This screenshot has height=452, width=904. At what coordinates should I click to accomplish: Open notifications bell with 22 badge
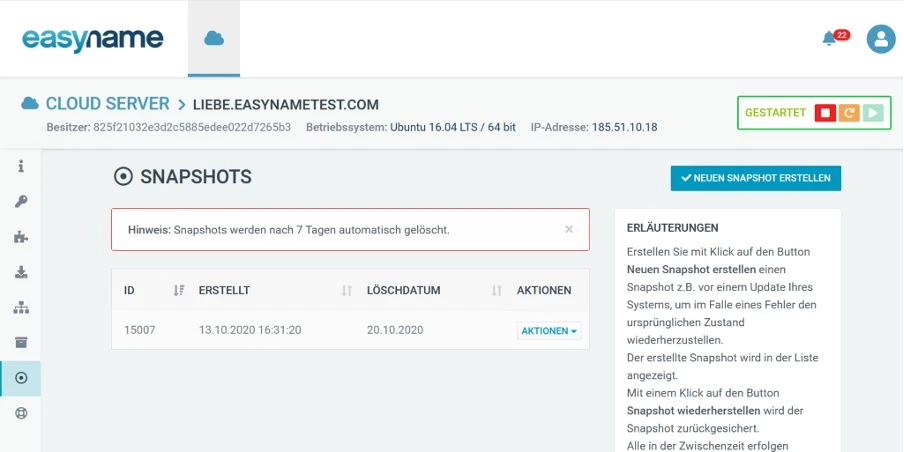coord(829,39)
